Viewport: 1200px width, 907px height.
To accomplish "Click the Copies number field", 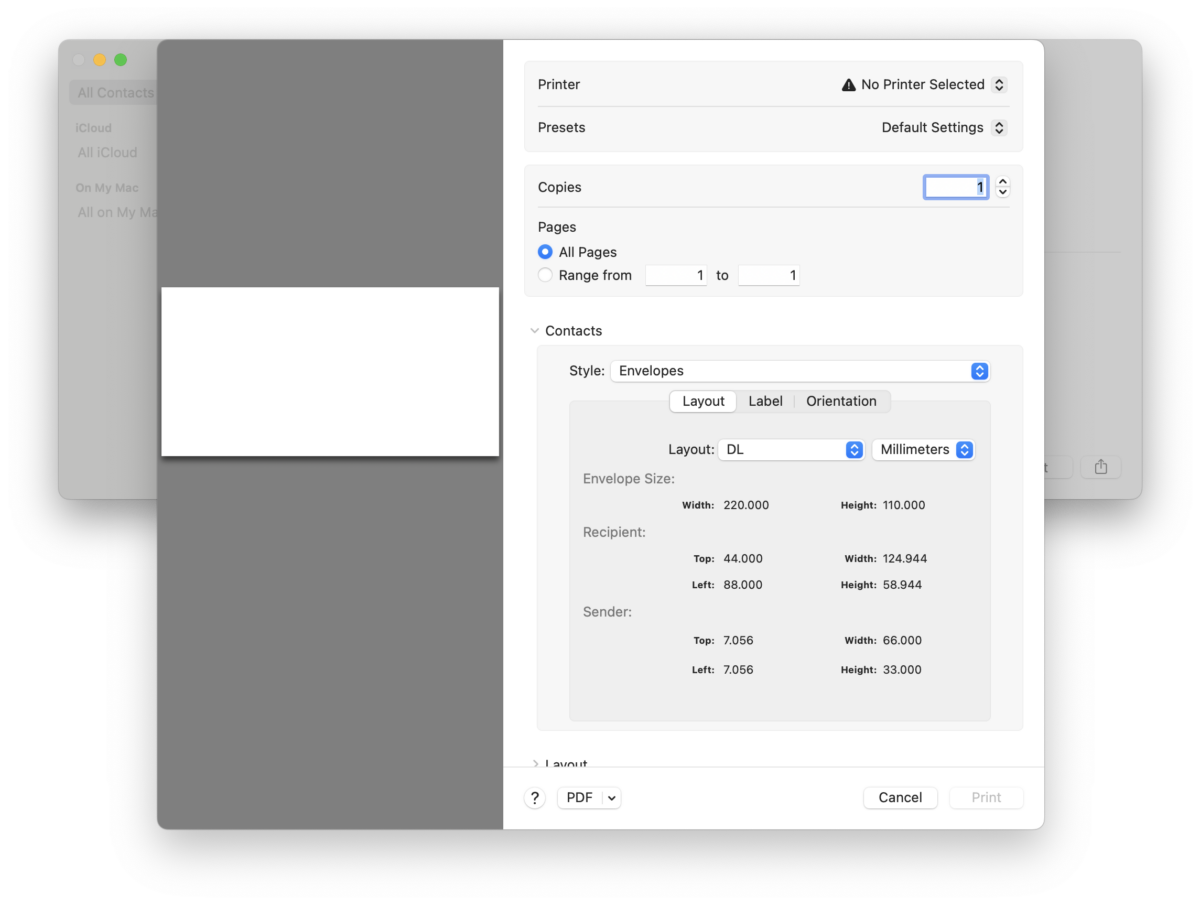I will 956,187.
